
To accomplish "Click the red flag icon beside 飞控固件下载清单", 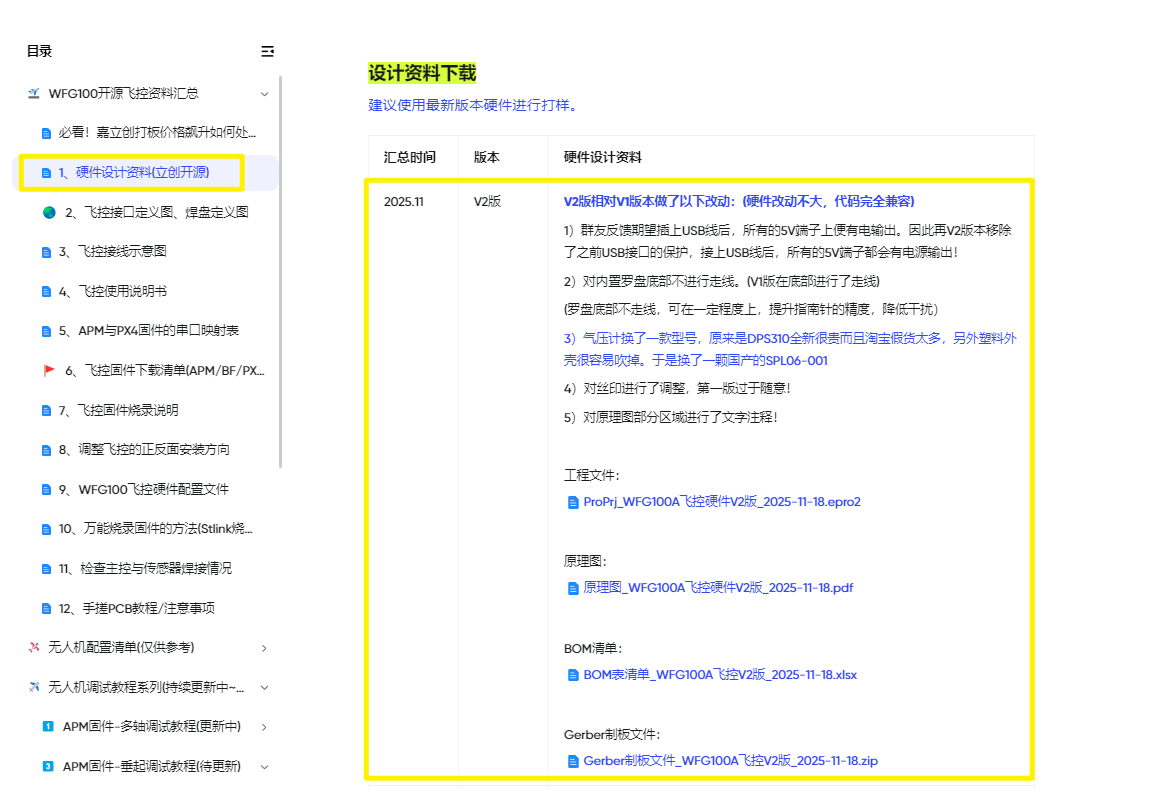I will point(49,371).
